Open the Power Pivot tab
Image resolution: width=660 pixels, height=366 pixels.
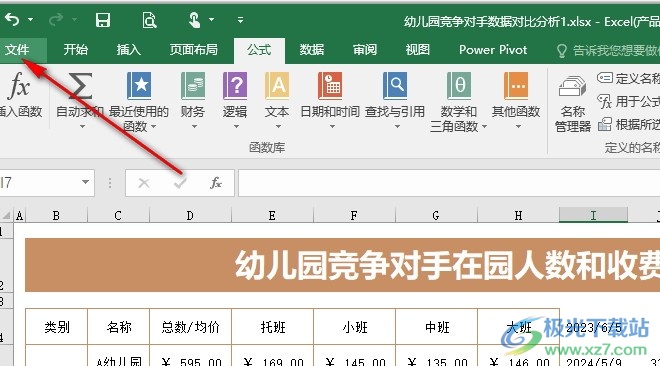pyautogui.click(x=493, y=50)
